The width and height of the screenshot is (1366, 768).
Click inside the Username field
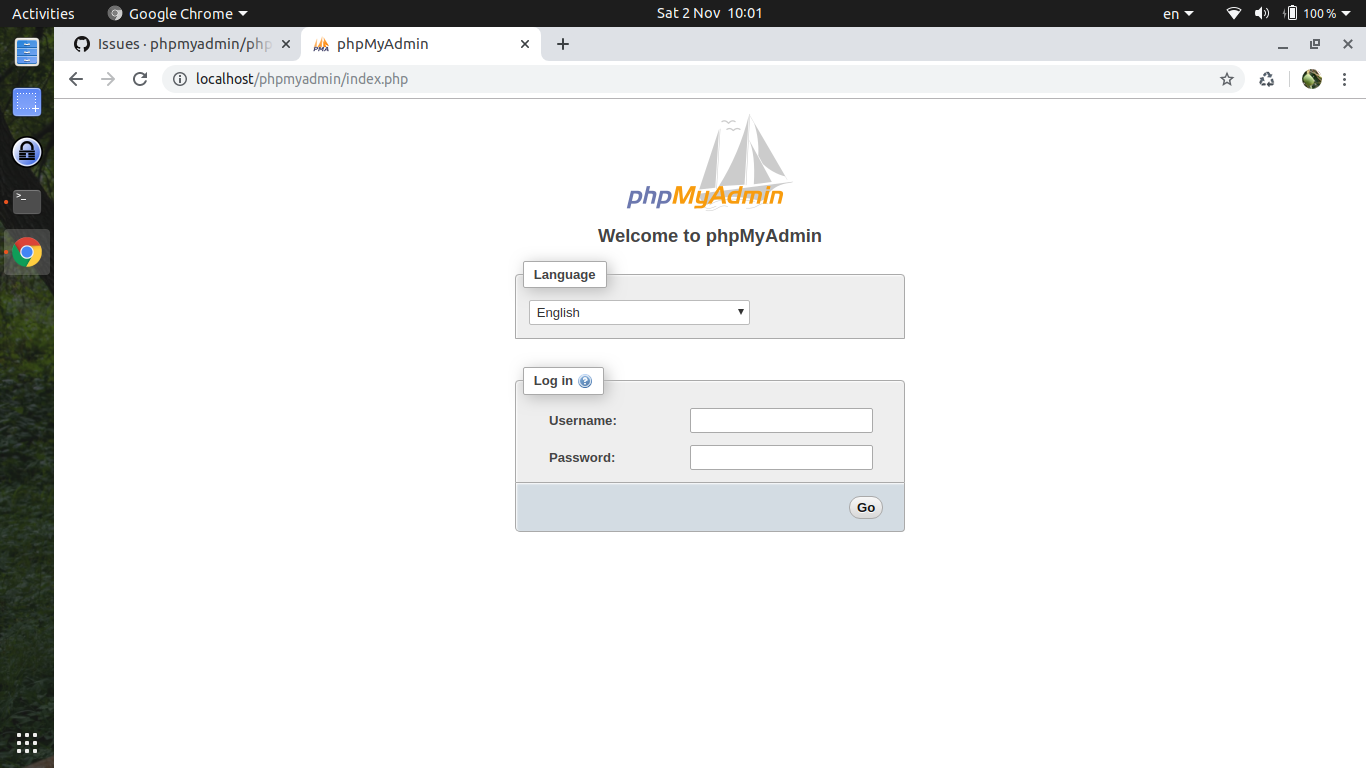pos(781,420)
